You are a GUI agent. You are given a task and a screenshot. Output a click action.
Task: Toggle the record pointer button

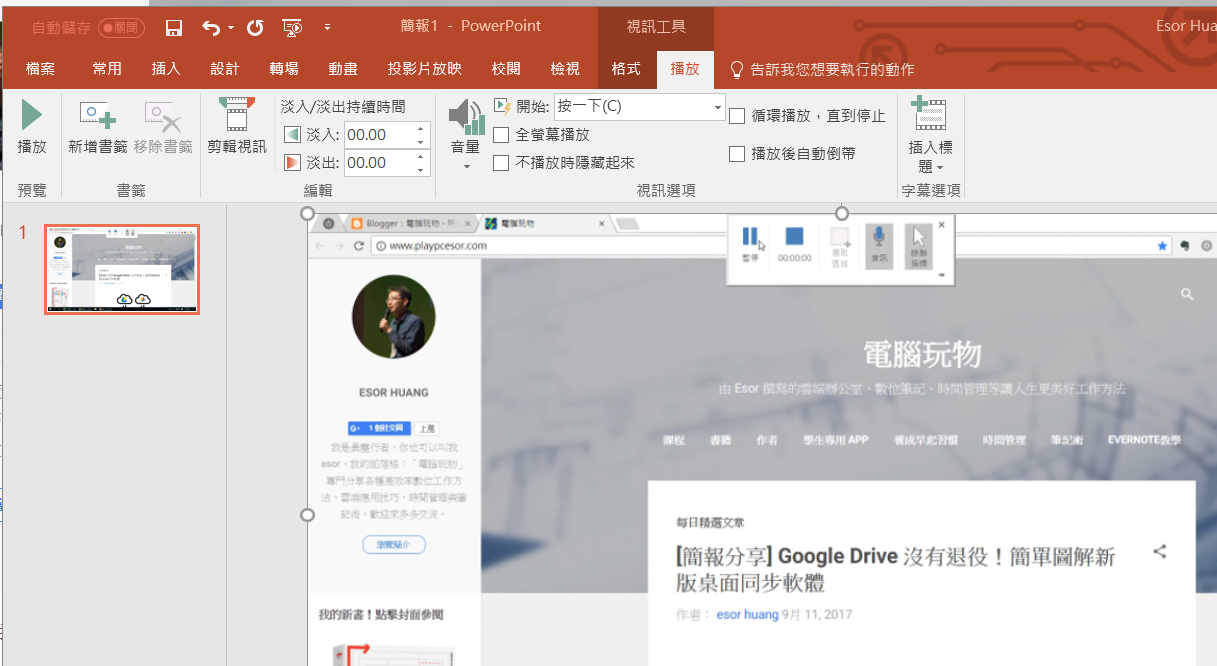(919, 244)
